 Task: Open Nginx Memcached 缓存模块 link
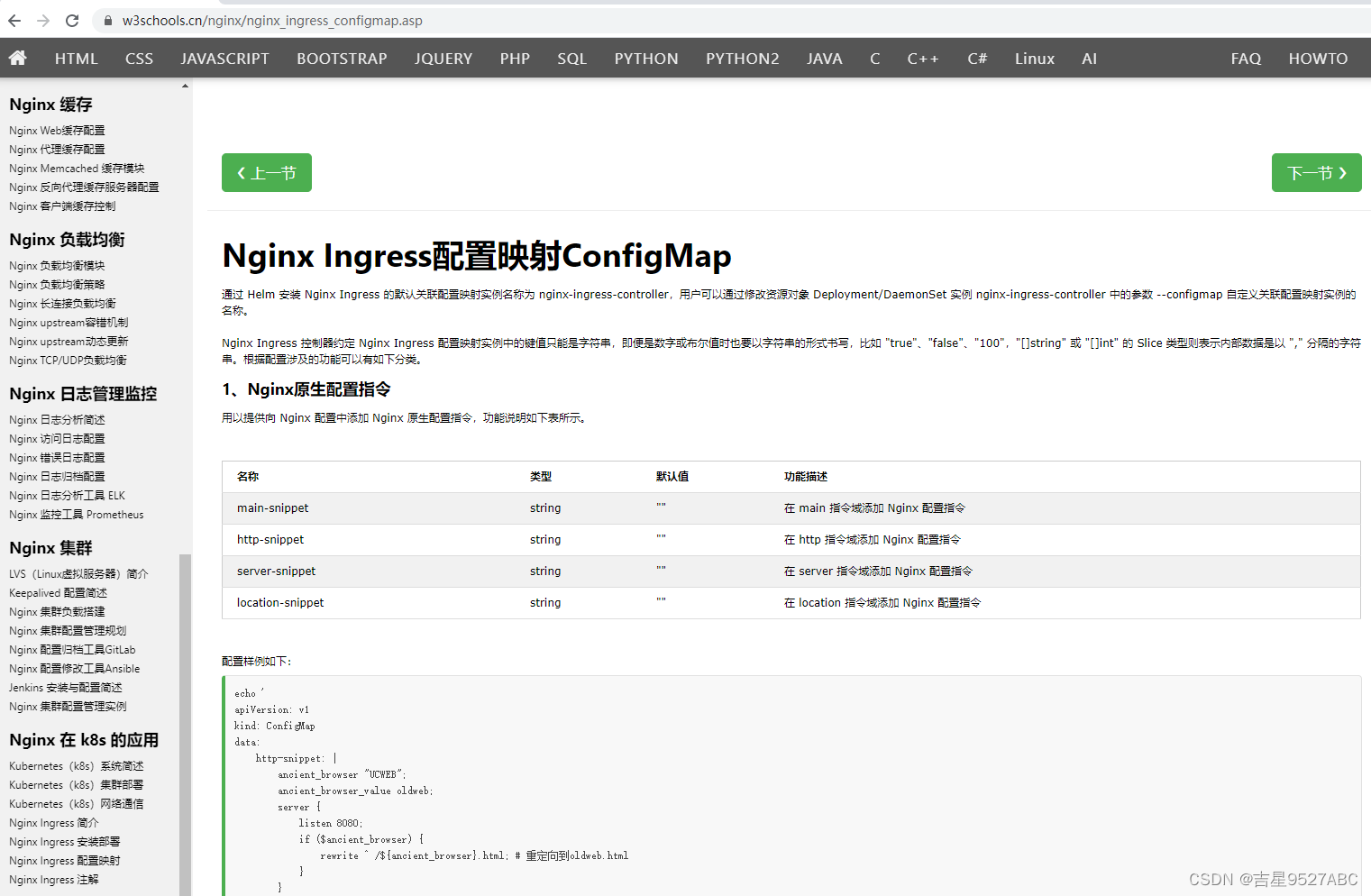77,169
